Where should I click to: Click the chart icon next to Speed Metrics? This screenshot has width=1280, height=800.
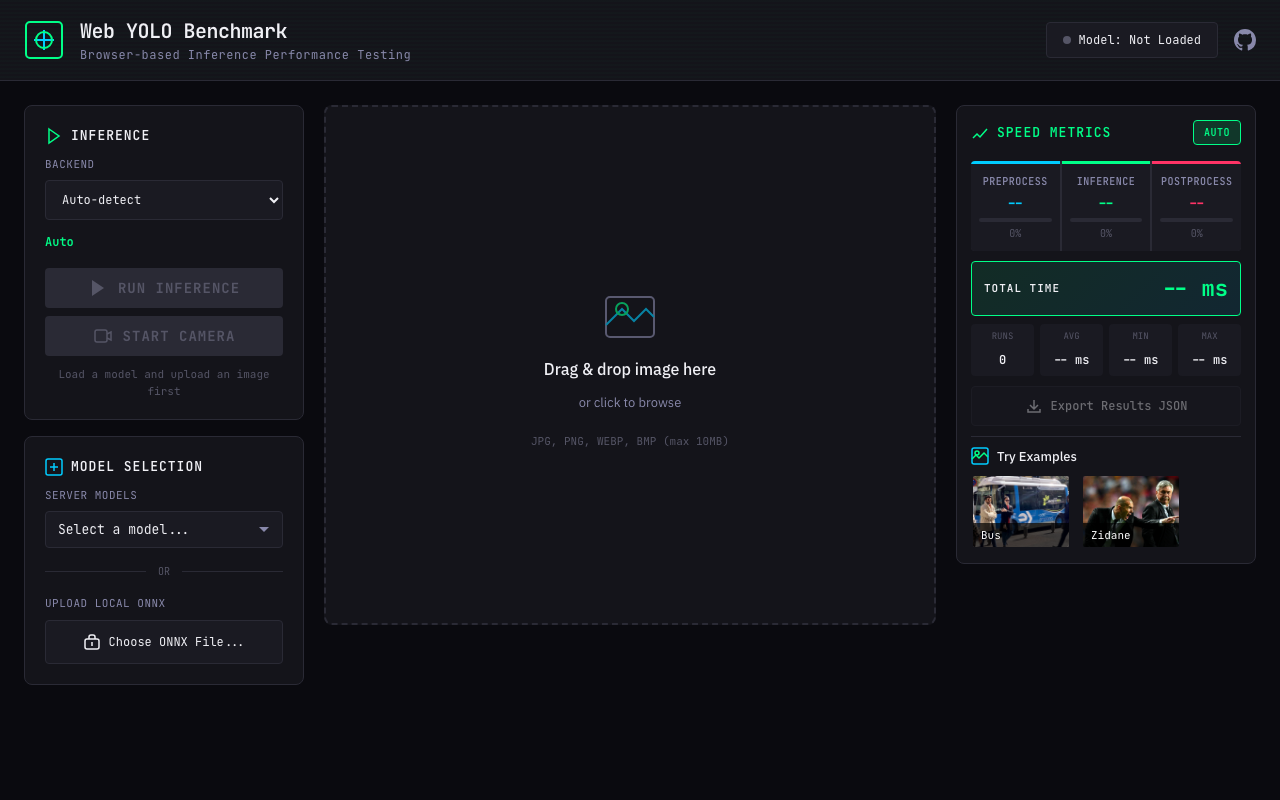click(x=980, y=133)
